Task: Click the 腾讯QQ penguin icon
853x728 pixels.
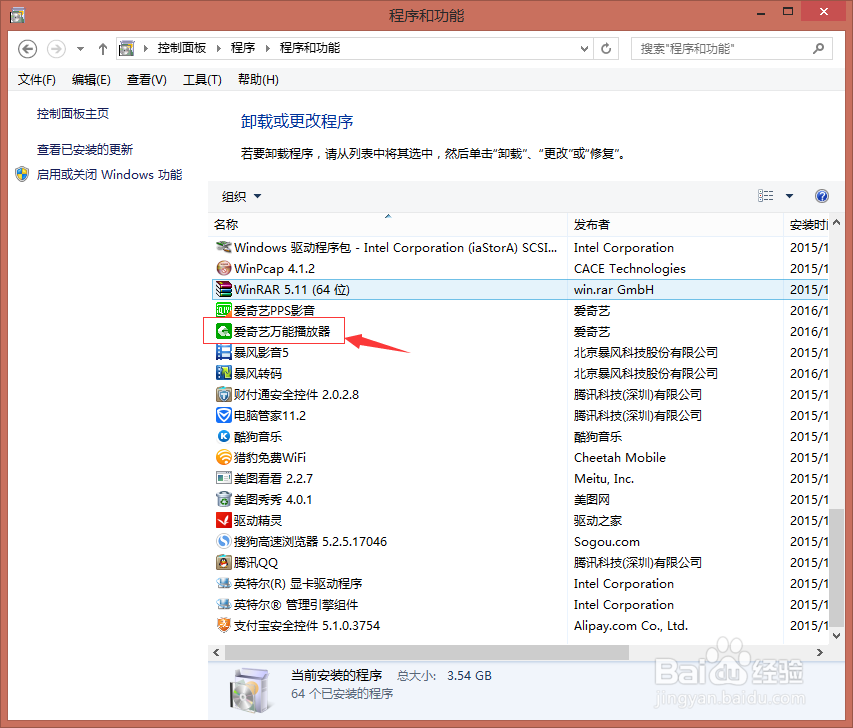Action: (224, 563)
